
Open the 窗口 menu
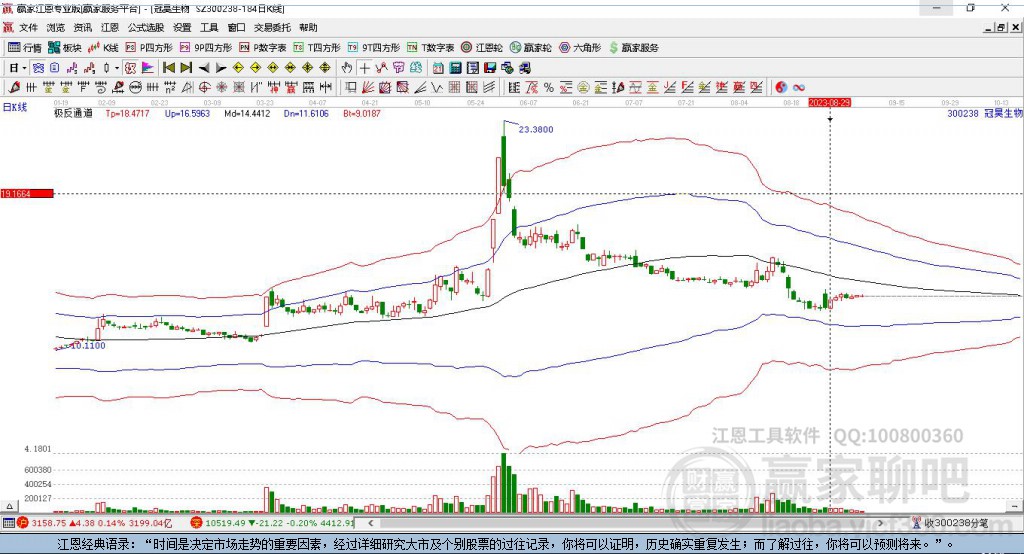click(x=236, y=27)
